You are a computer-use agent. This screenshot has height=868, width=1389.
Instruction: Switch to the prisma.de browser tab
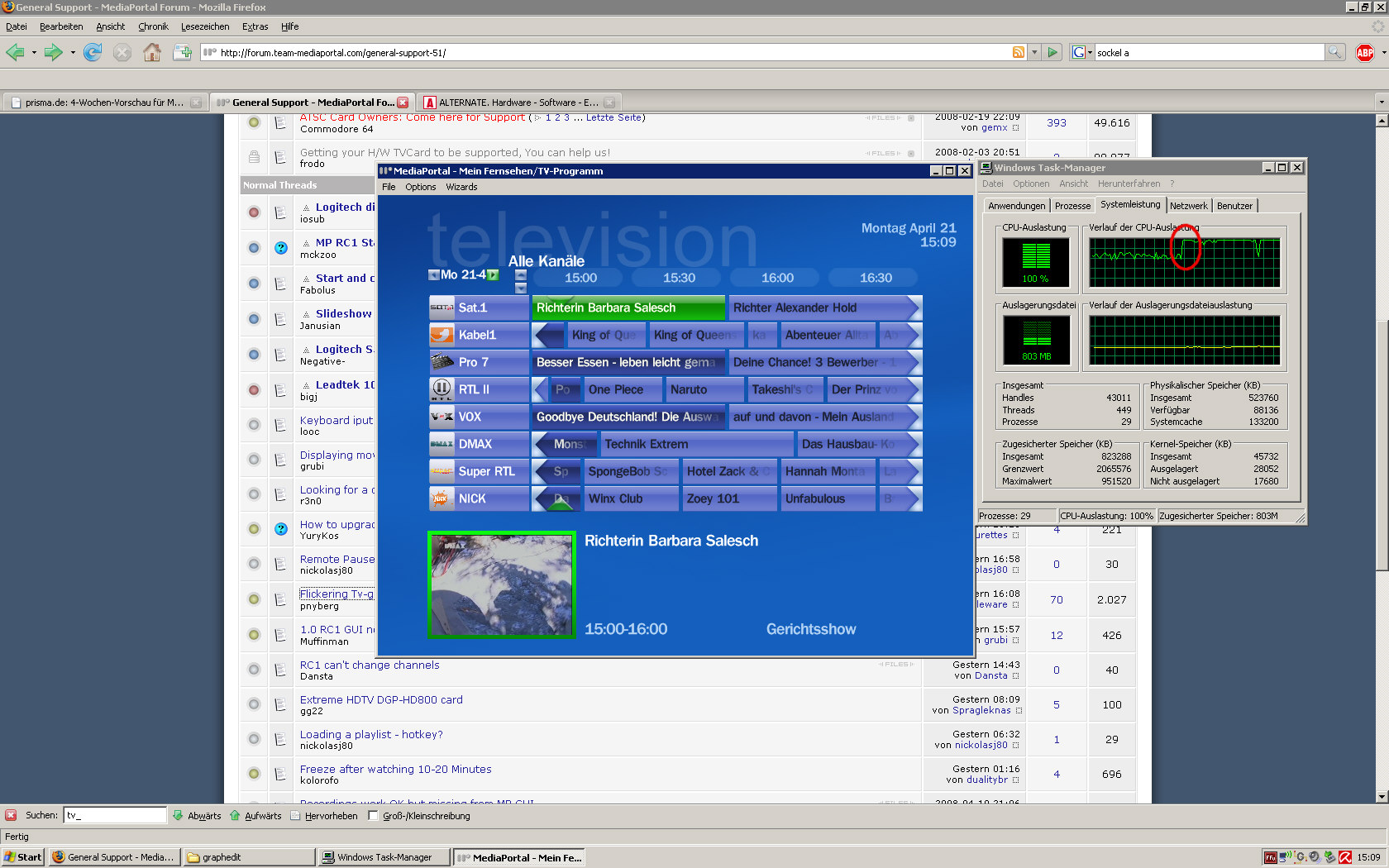[104, 103]
